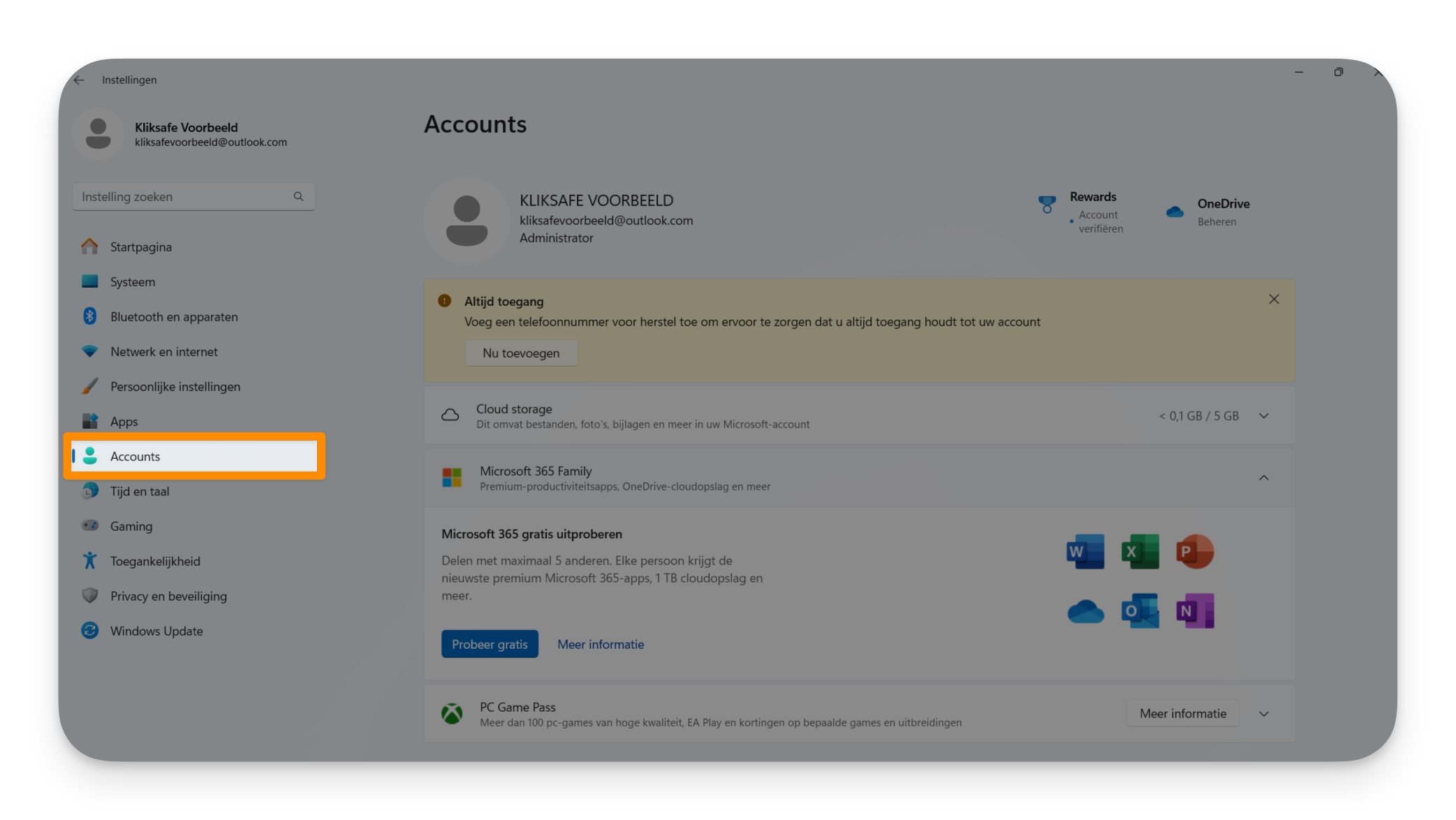This screenshot has width=1456, height=820.
Task: Click the Startpagina house icon
Action: coord(89,247)
